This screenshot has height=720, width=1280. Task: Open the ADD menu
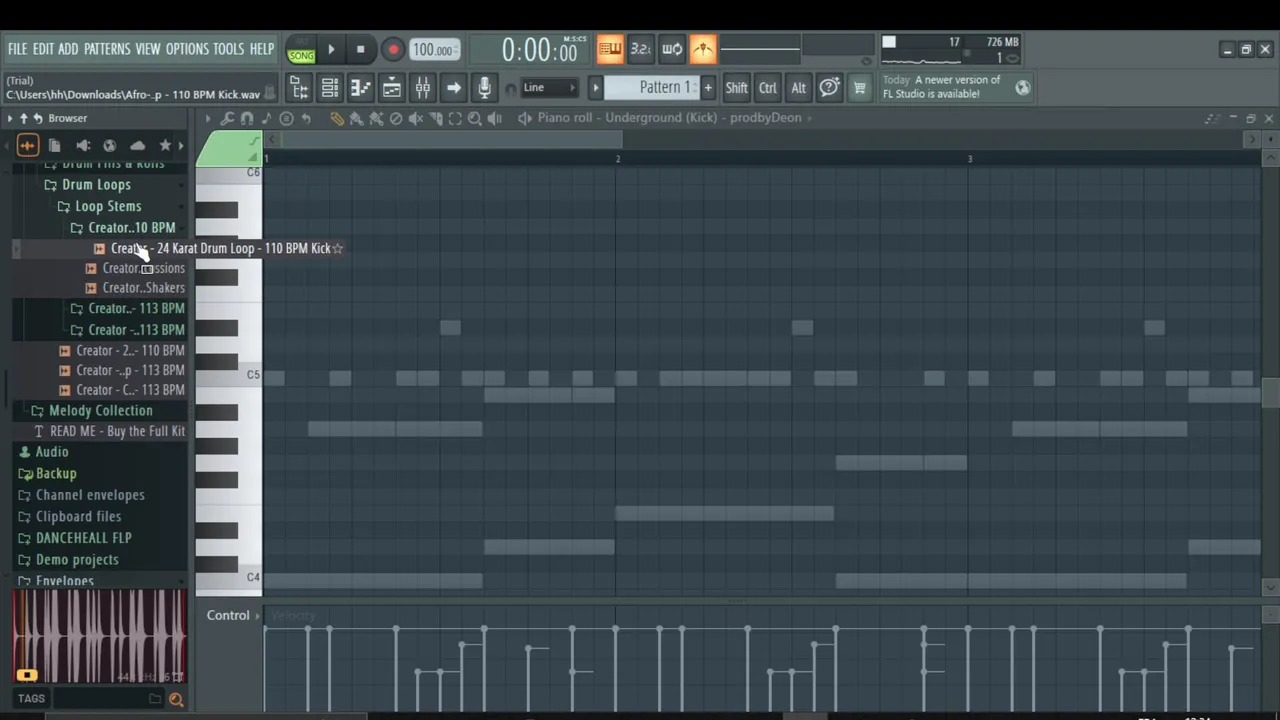(x=68, y=49)
